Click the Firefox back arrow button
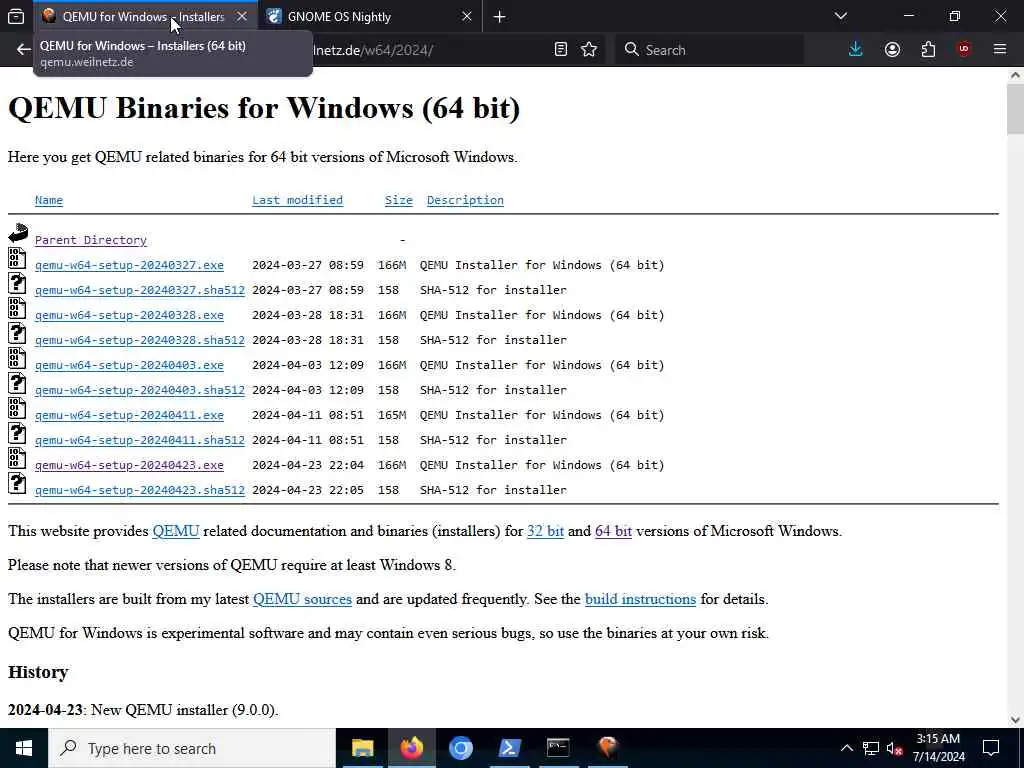Viewport: 1024px width, 768px height. (x=24, y=50)
